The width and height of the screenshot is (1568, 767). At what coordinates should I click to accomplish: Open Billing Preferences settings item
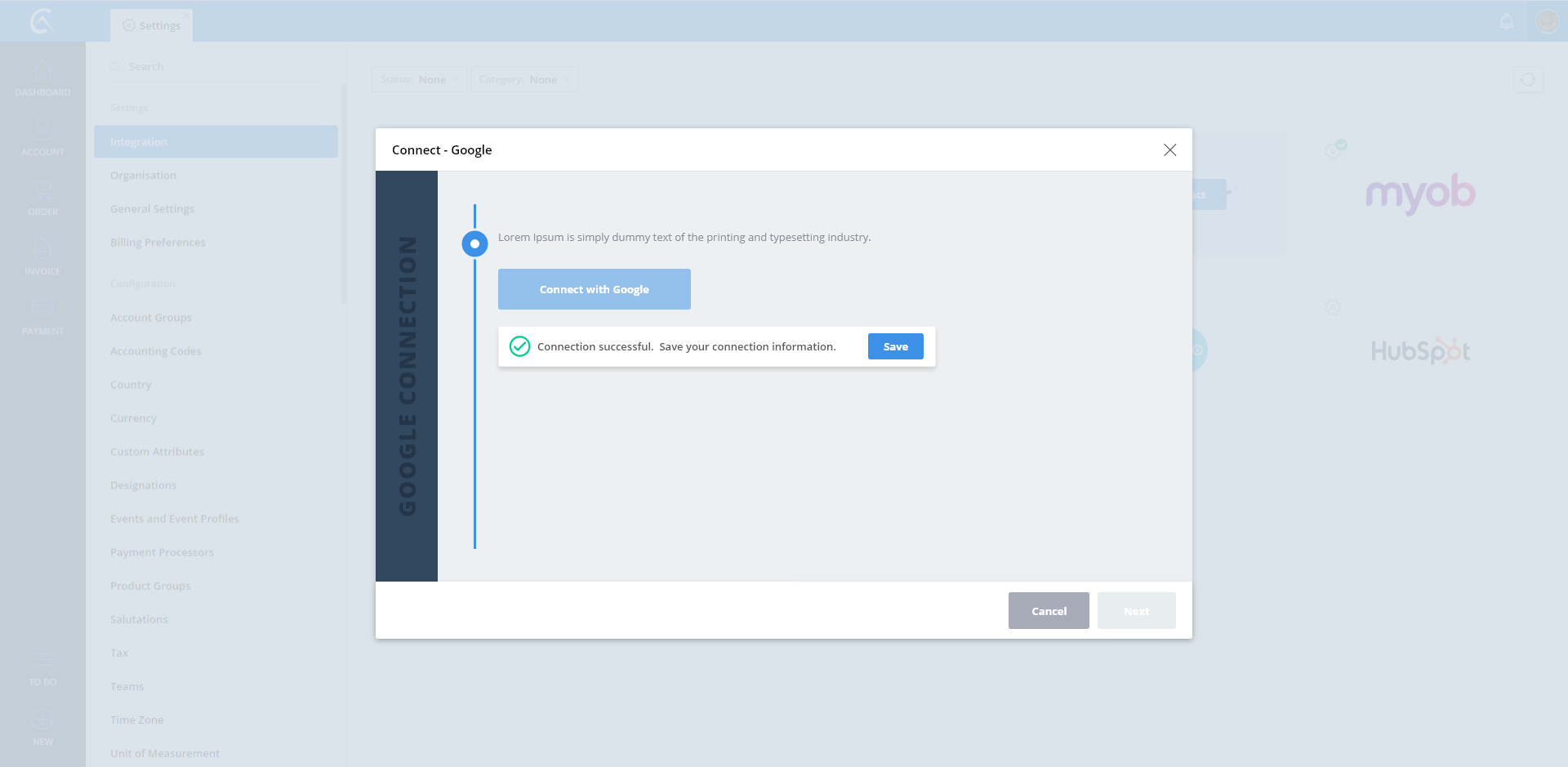point(158,243)
